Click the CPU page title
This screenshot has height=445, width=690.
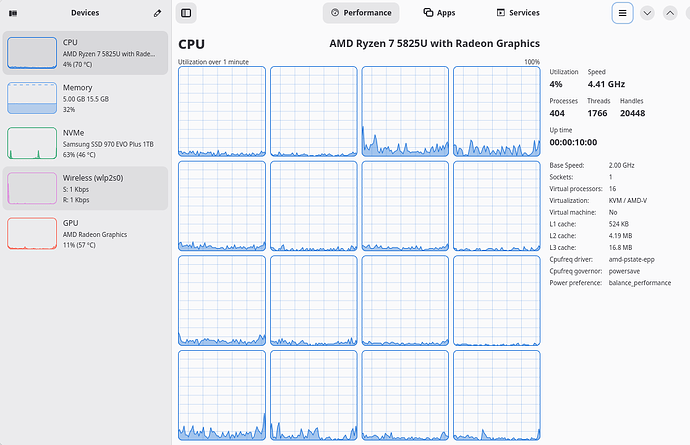click(191, 44)
